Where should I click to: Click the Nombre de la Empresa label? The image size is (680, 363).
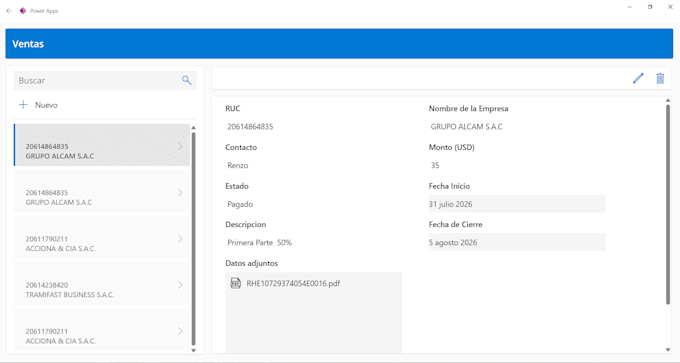click(468, 108)
